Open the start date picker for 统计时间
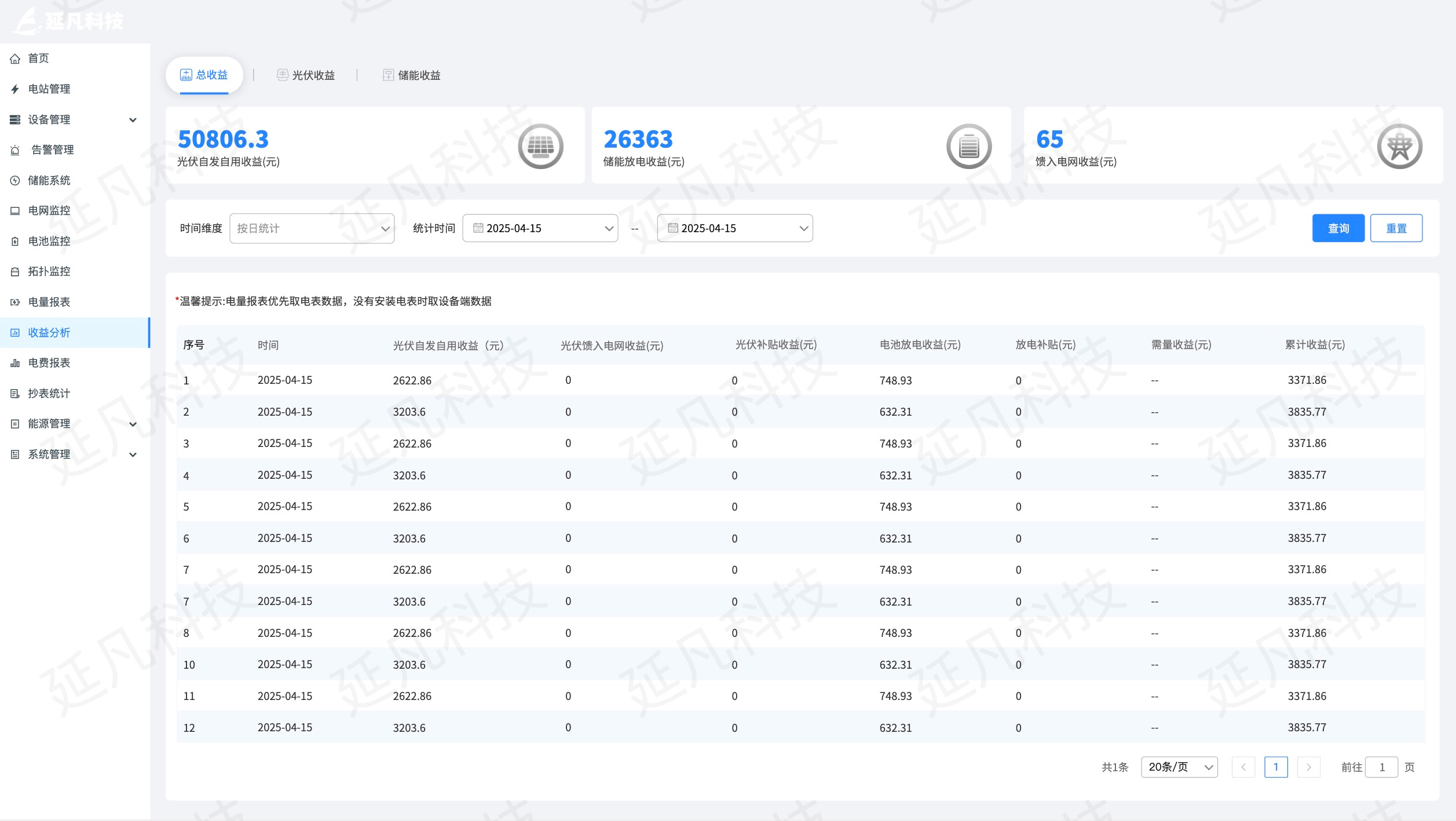This screenshot has height=821, width=1456. [540, 229]
